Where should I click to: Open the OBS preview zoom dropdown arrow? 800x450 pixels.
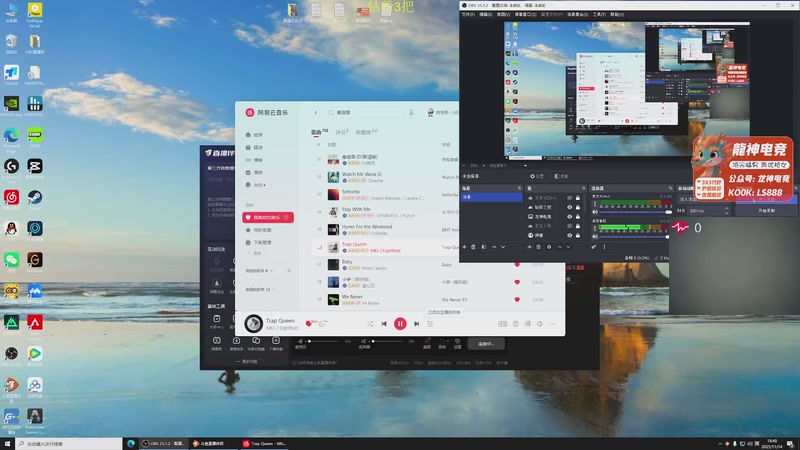click(x=525, y=165)
